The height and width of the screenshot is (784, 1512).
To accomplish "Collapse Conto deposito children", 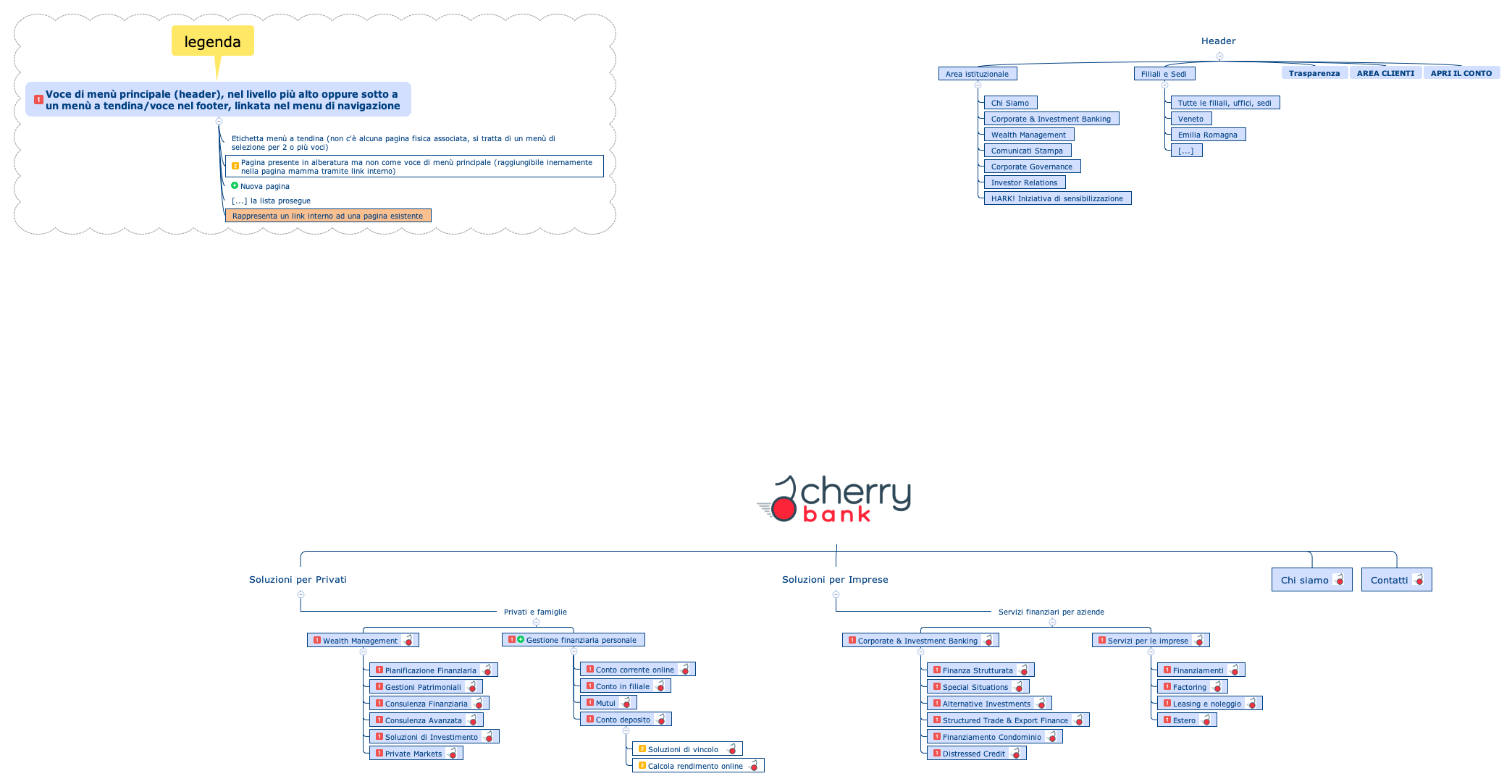I will tap(626, 730).
